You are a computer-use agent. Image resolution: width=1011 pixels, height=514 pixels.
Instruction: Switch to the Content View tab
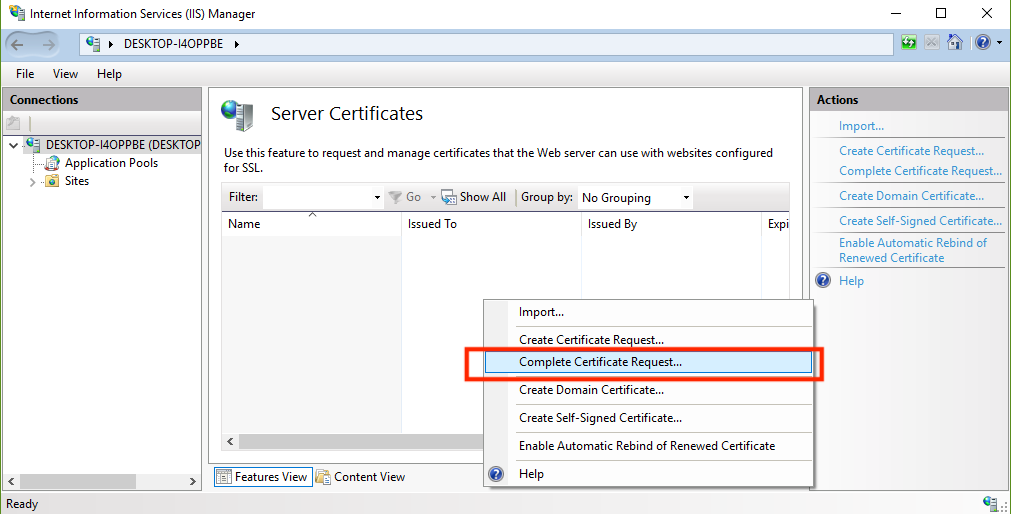click(x=360, y=477)
